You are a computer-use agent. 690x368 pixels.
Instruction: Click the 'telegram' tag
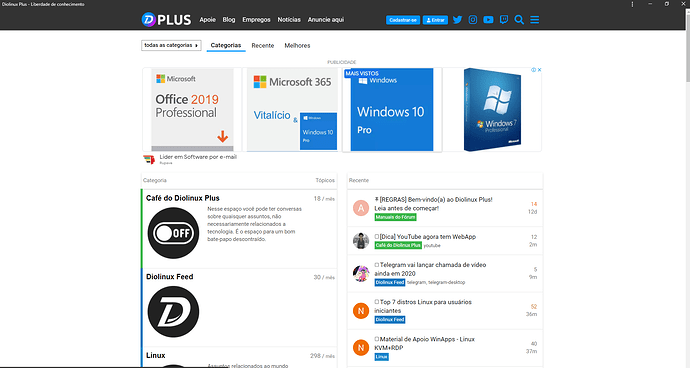[416, 283]
